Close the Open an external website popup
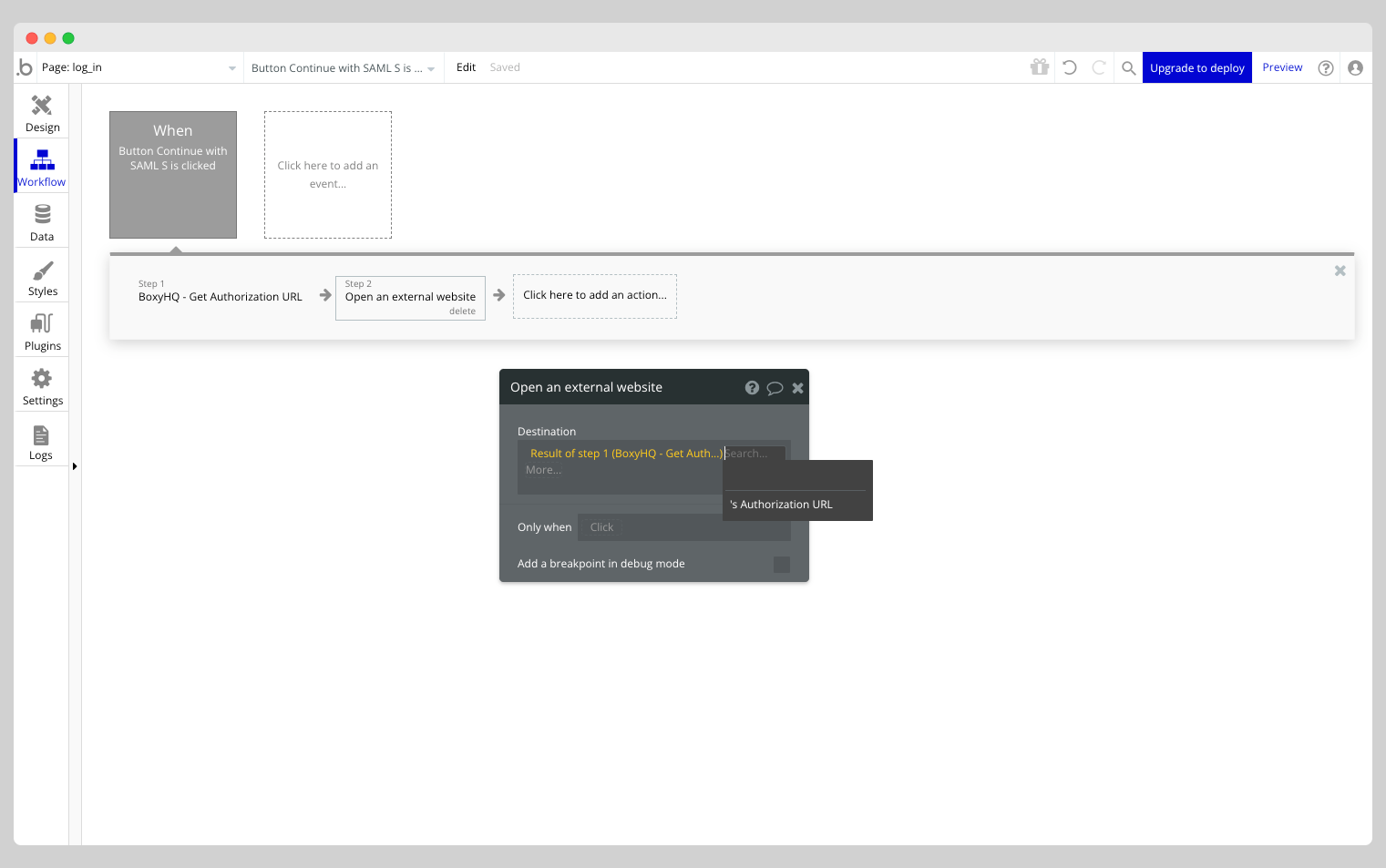This screenshot has width=1386, height=868. (797, 387)
